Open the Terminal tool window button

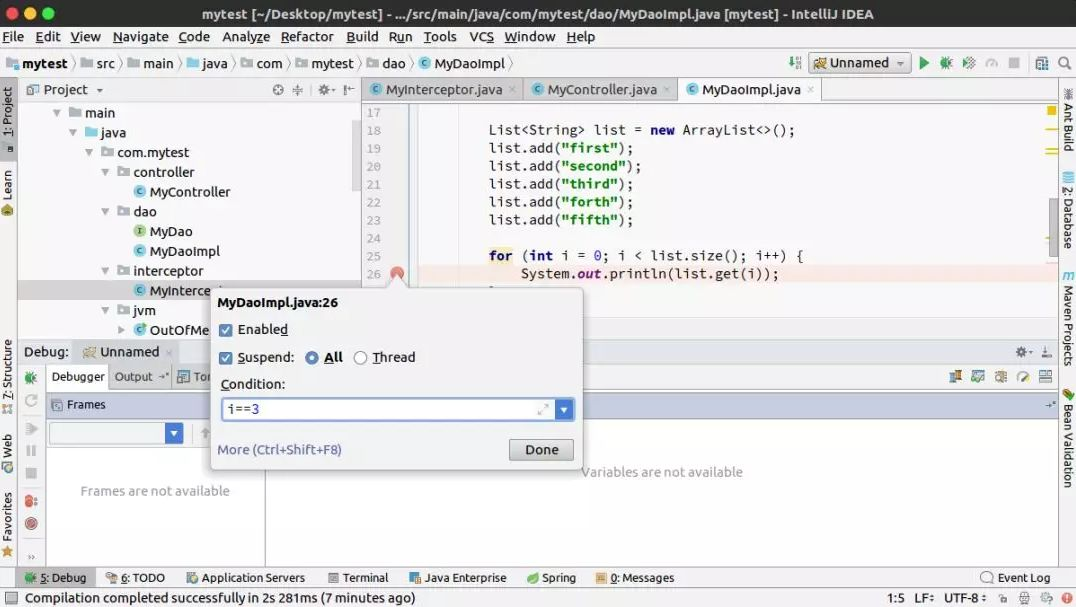358,578
